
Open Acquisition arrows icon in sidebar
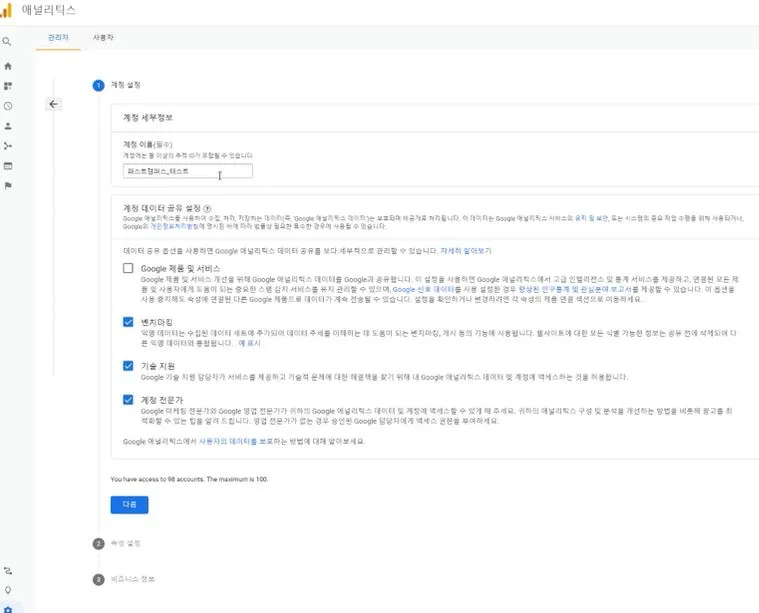tap(8, 146)
